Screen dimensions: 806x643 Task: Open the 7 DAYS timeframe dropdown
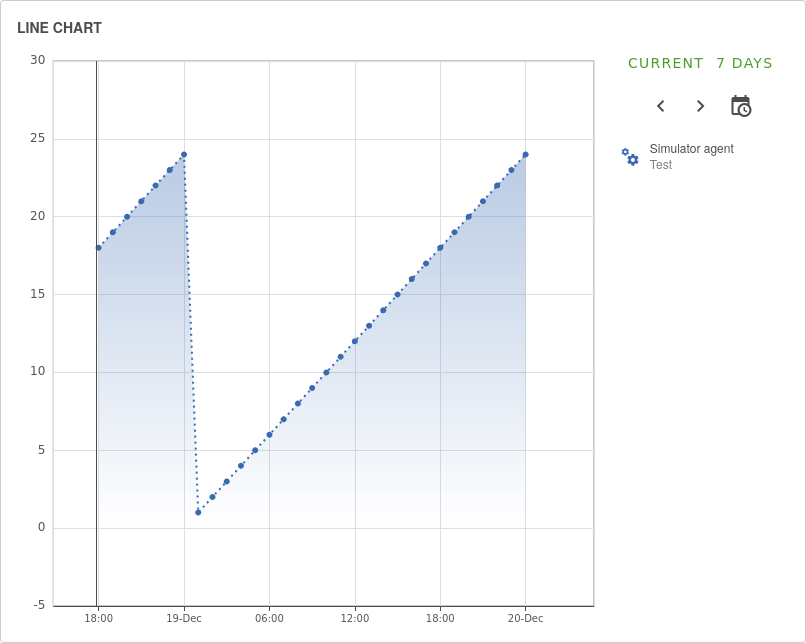pos(744,63)
